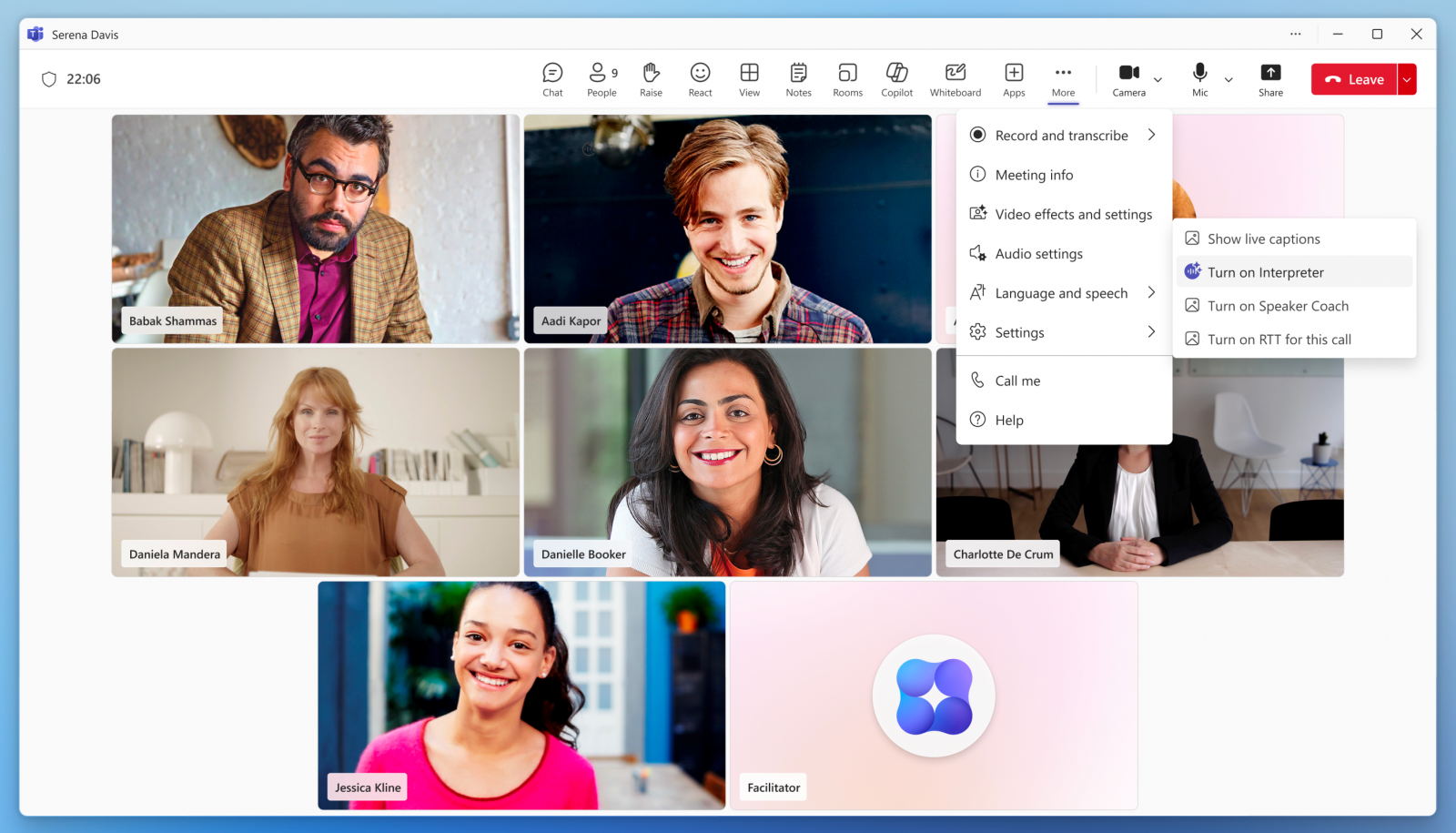
Task: Enable Show live captions
Action: point(1263,238)
